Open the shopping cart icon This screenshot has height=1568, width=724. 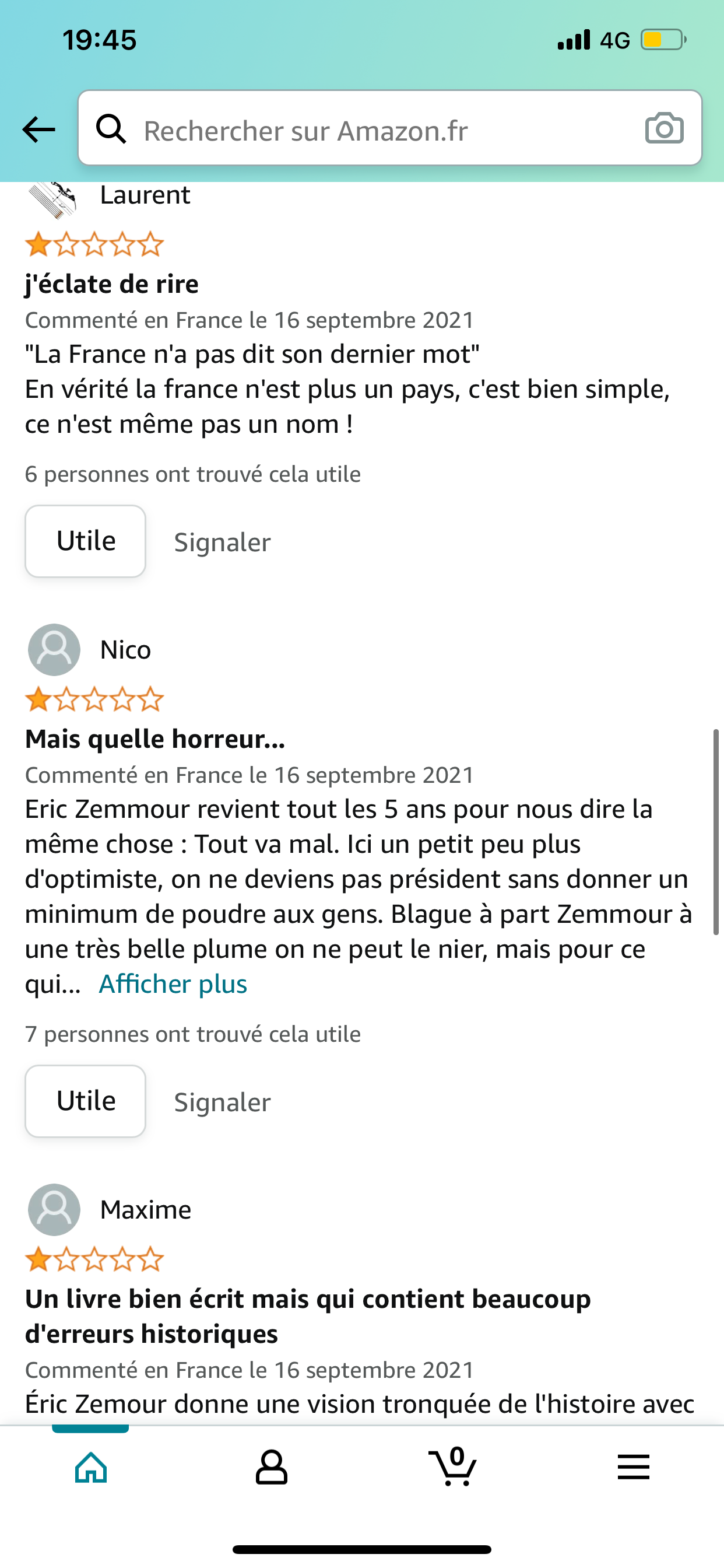(453, 1467)
